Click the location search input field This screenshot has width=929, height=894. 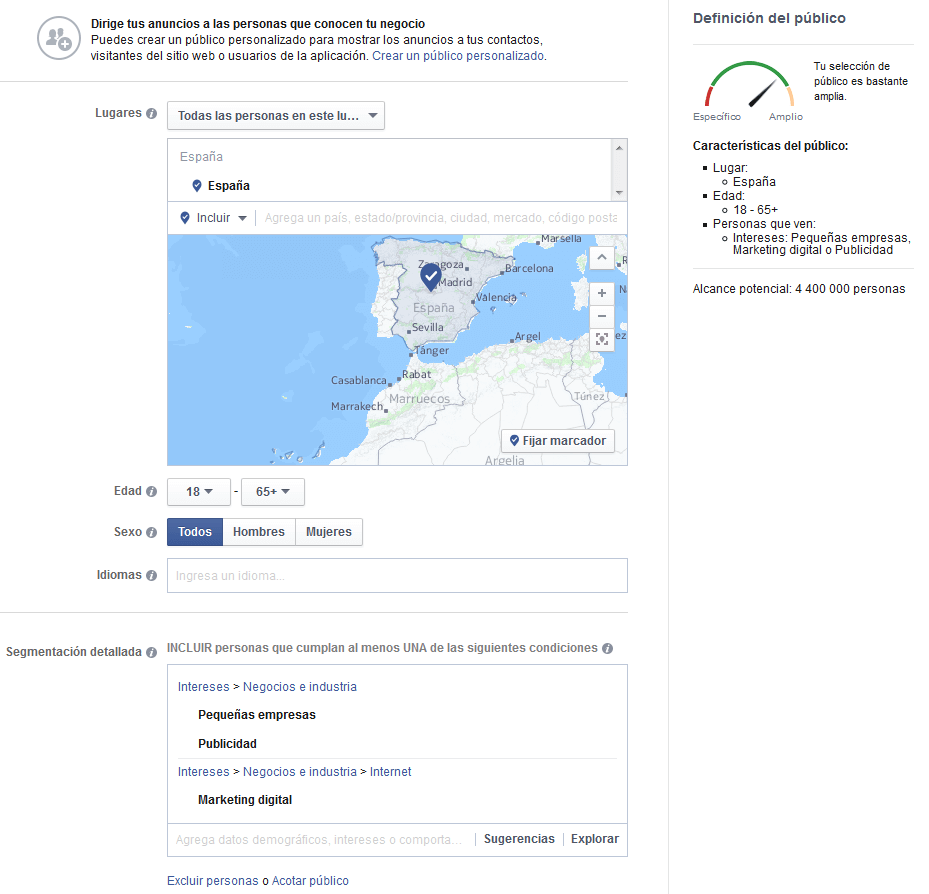point(441,218)
